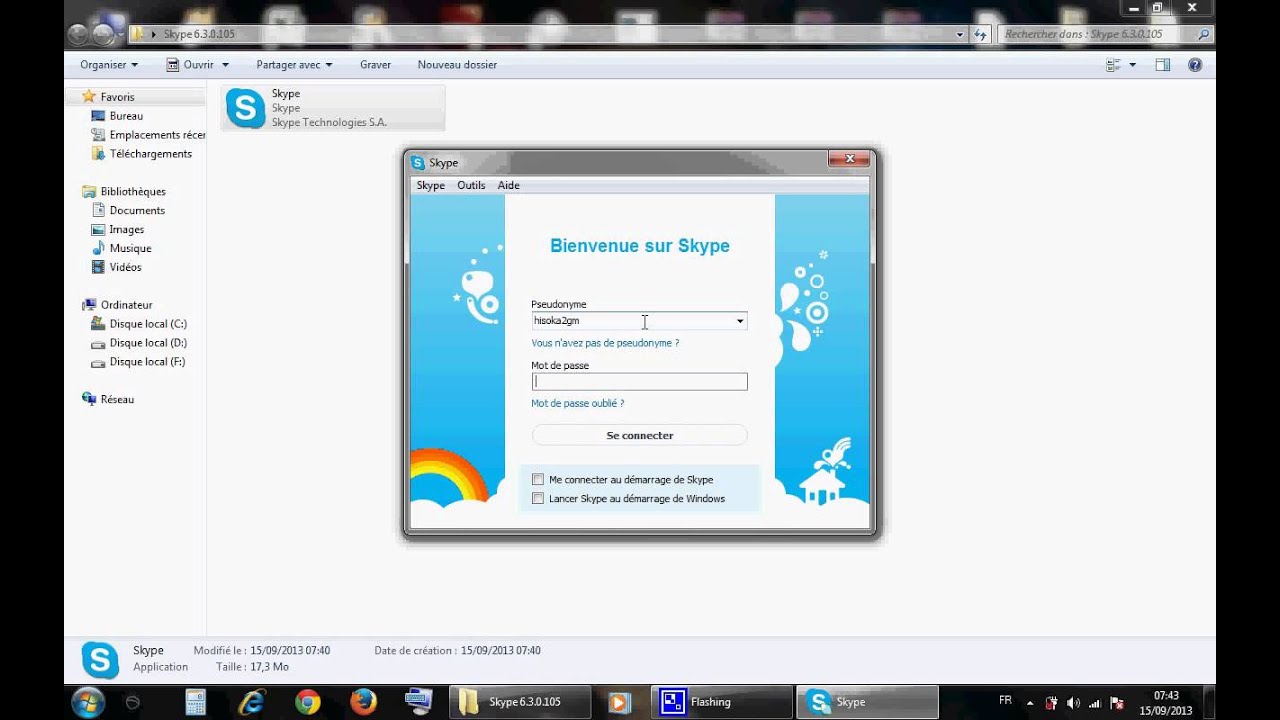Expand the Pseudonyme dropdown arrow
Screen dimensions: 1280x720
click(740, 321)
